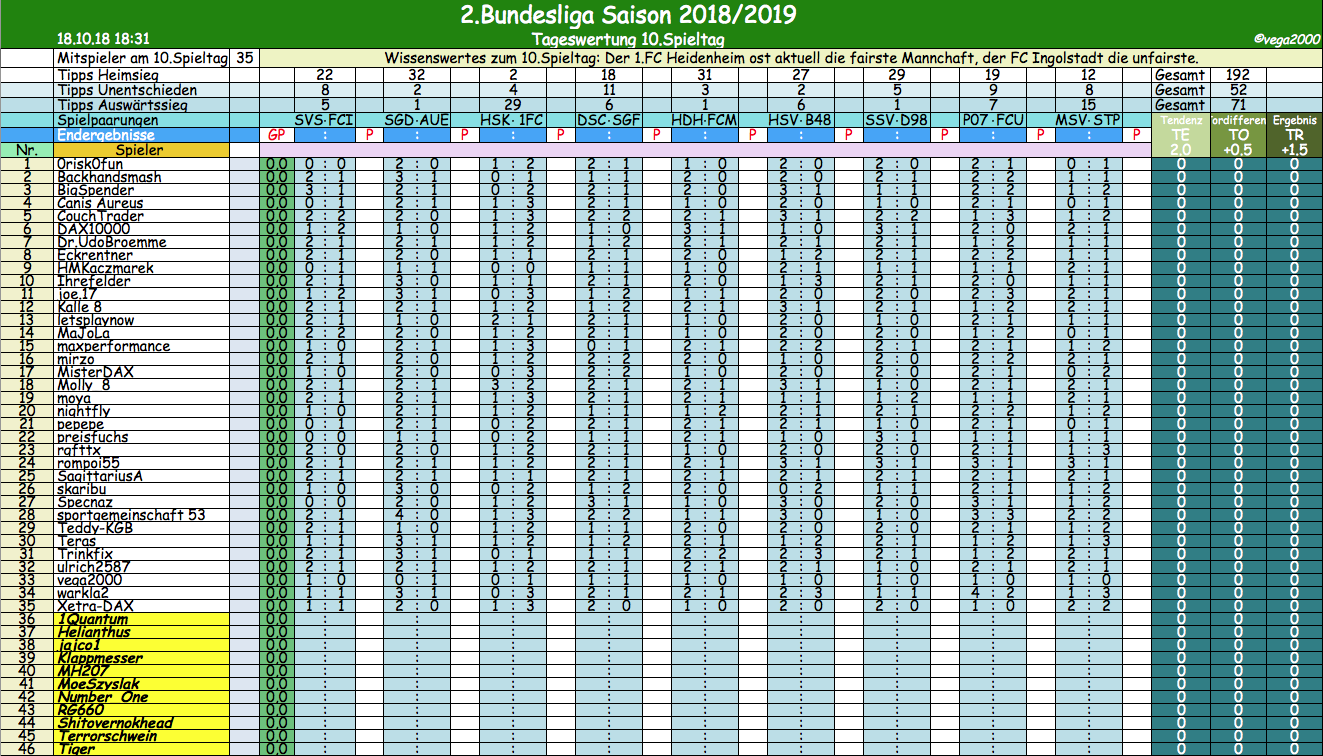Select player name "SagittariusA"
The width and height of the screenshot is (1323, 756).
tap(100, 476)
